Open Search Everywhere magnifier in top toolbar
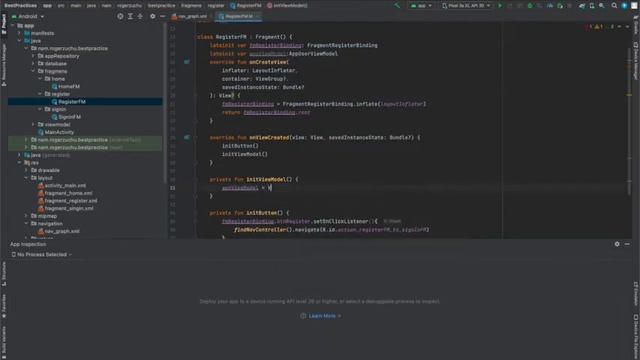Image resolution: width=640 pixels, height=360 pixels. [614, 6]
